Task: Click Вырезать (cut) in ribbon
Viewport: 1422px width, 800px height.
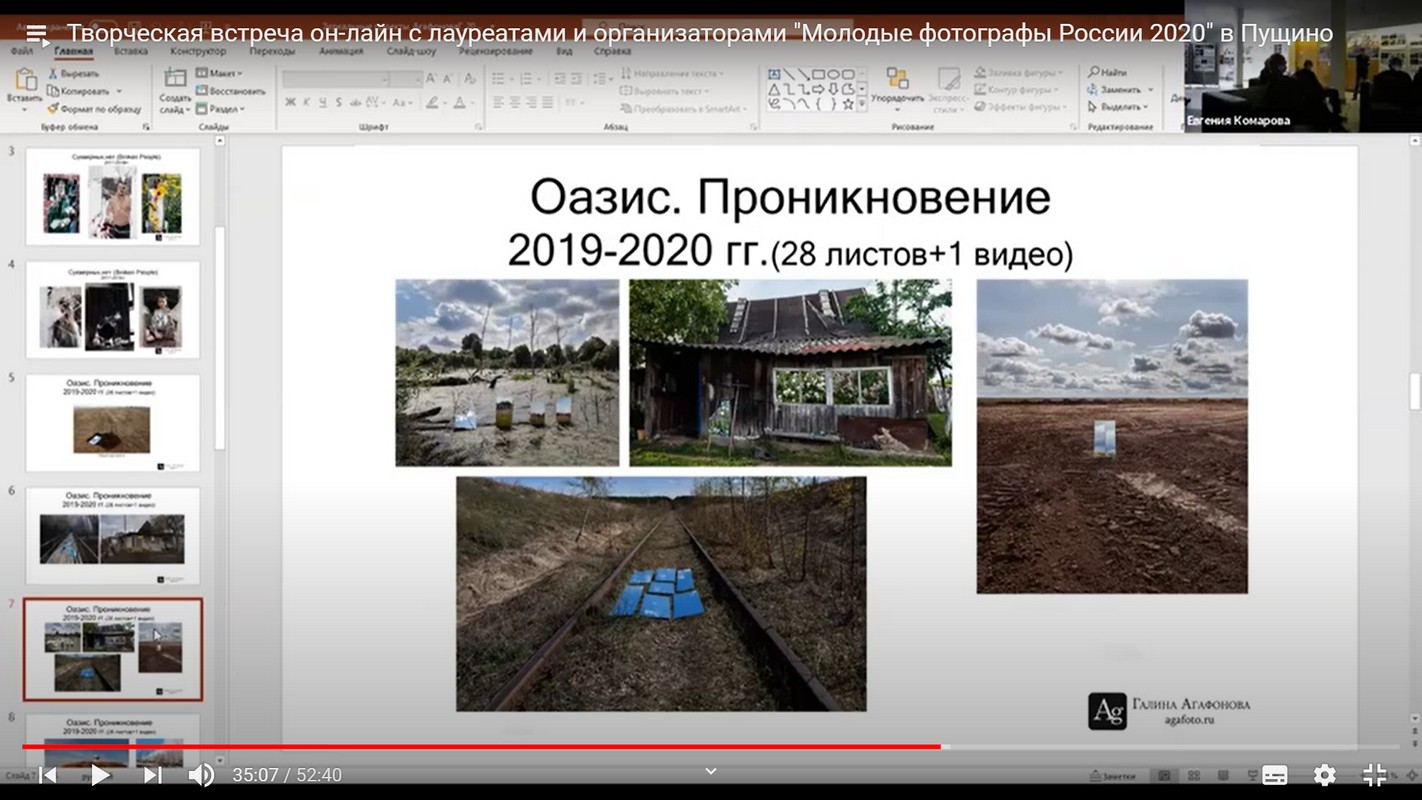Action: click(x=73, y=74)
